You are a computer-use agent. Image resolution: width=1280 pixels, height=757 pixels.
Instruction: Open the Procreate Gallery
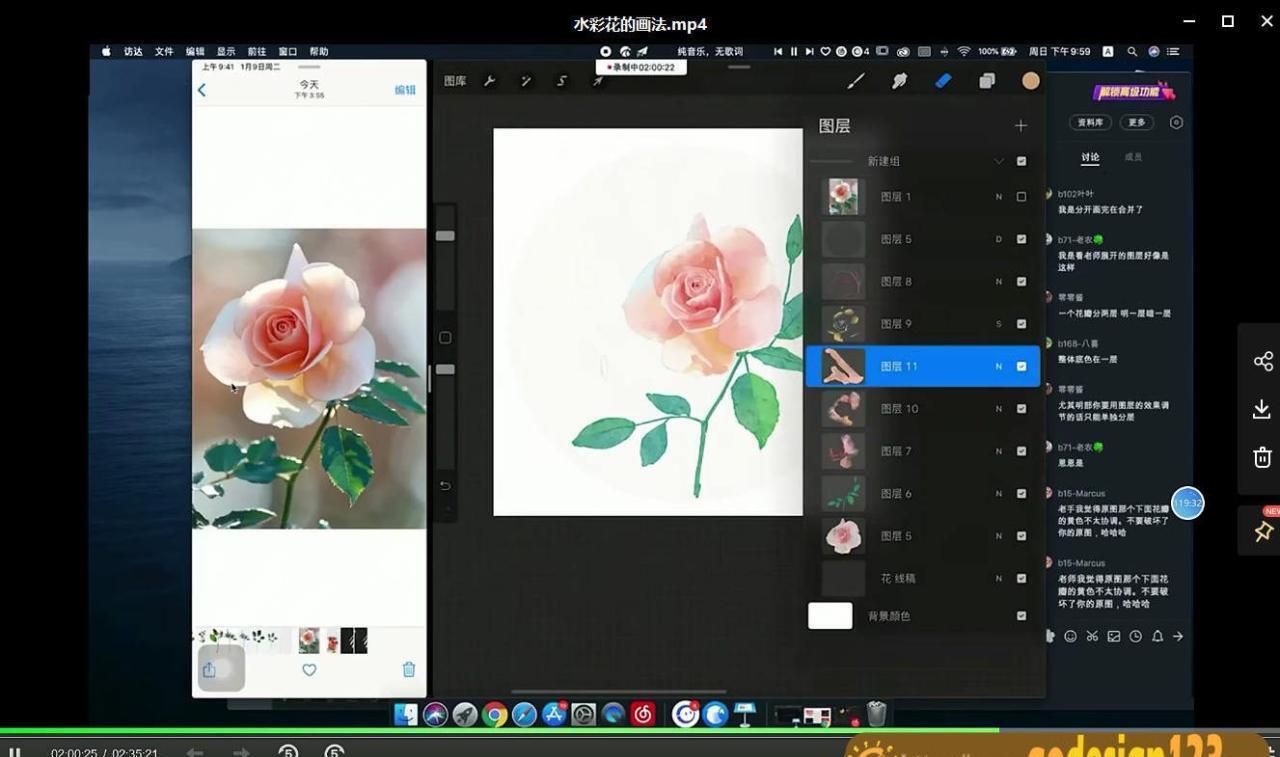tap(454, 80)
